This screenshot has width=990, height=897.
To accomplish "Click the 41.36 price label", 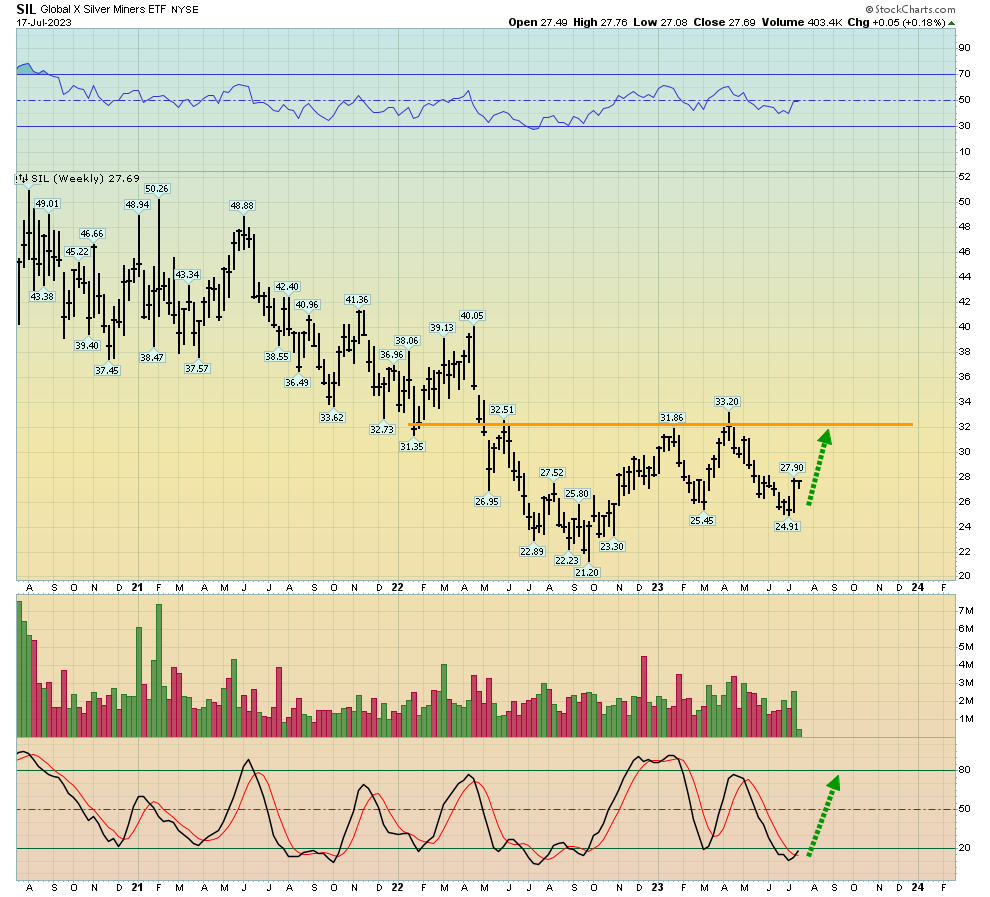I will [x=357, y=300].
